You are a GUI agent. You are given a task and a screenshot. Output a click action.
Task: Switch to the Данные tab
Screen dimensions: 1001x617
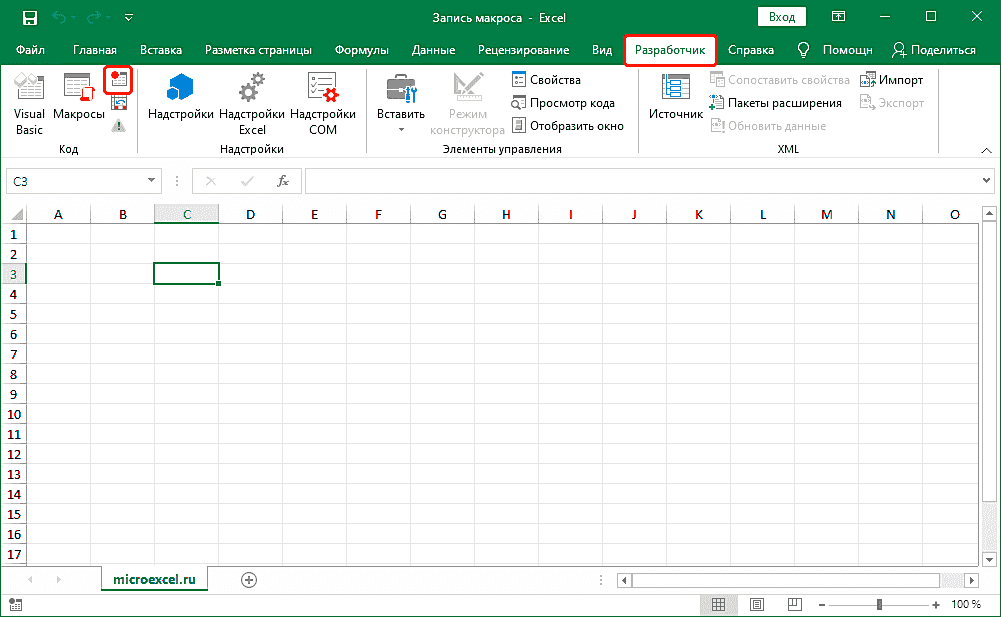[x=433, y=50]
